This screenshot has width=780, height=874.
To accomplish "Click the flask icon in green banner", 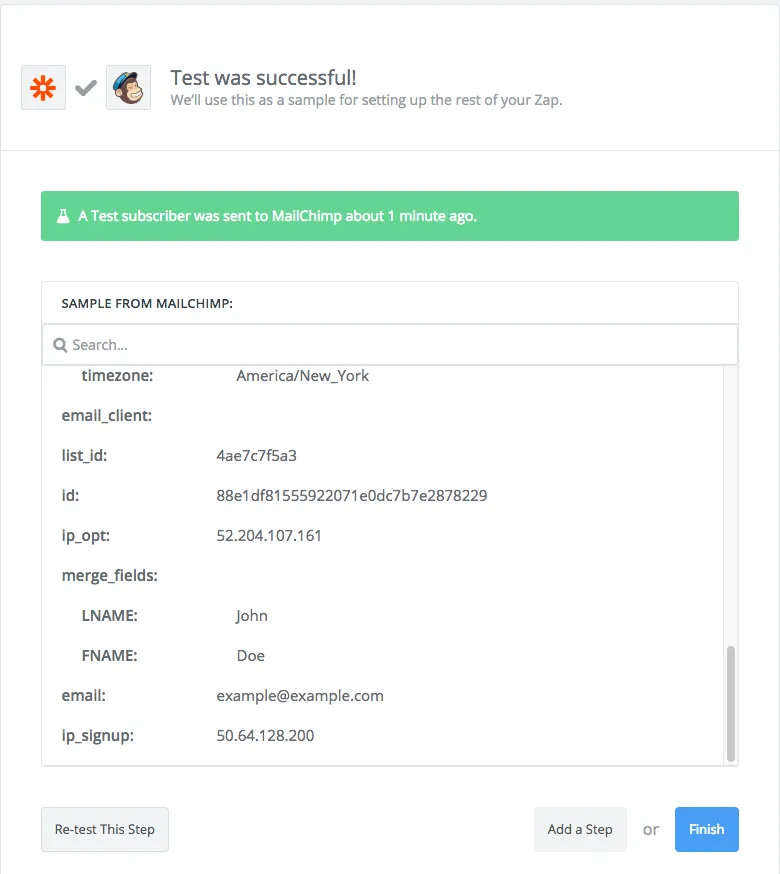I will coord(63,216).
